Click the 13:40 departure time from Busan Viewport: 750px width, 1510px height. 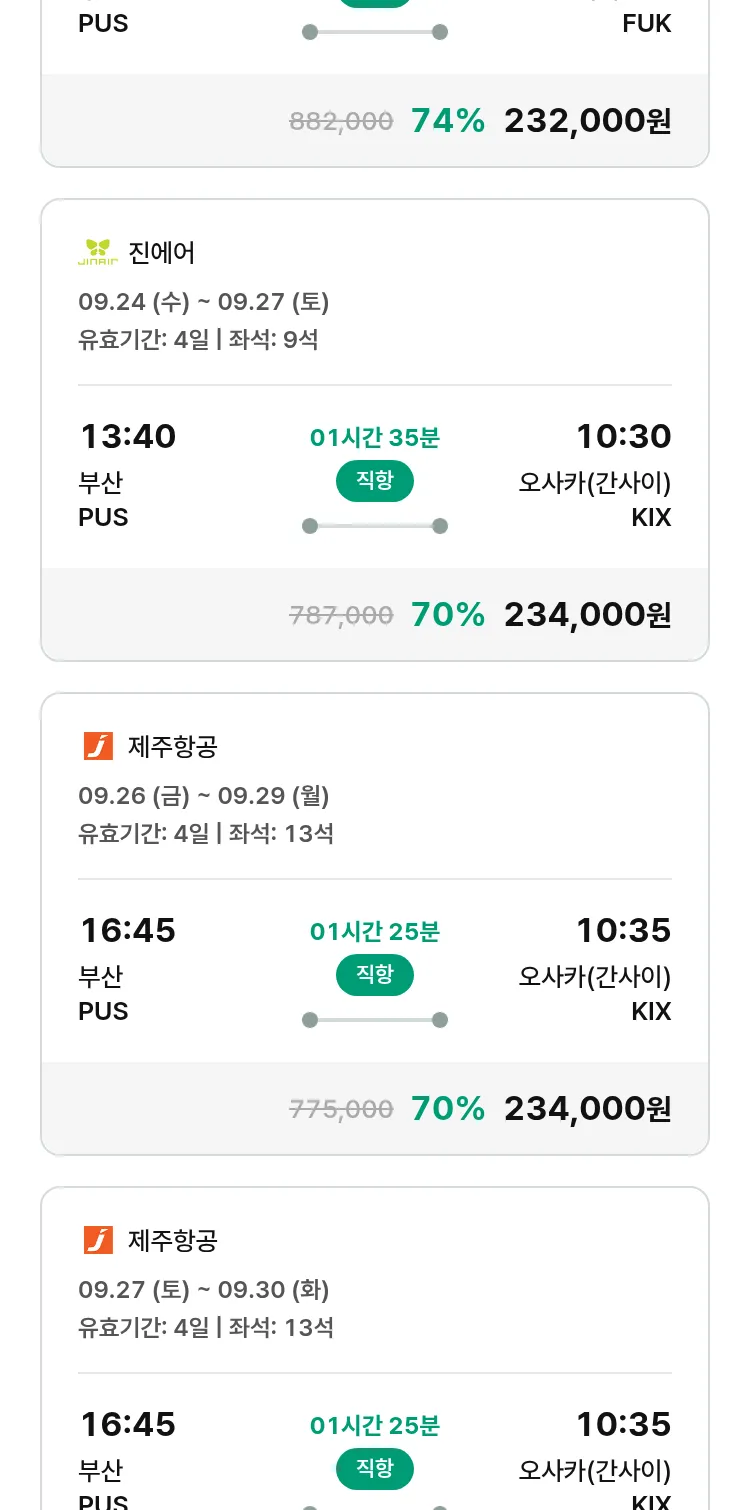click(x=128, y=437)
